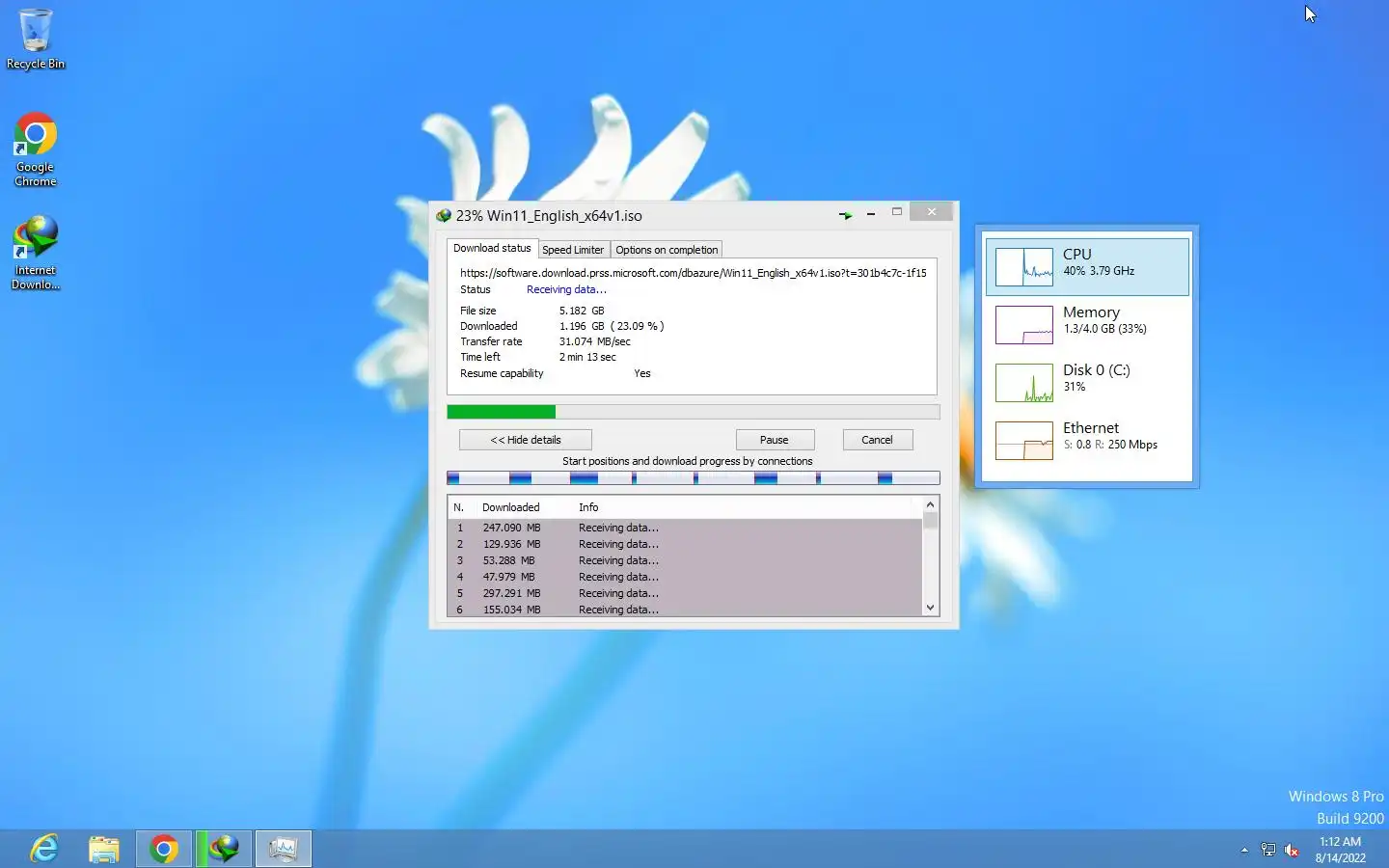
Task: Open the Speed Limiter tab
Action: [573, 250]
